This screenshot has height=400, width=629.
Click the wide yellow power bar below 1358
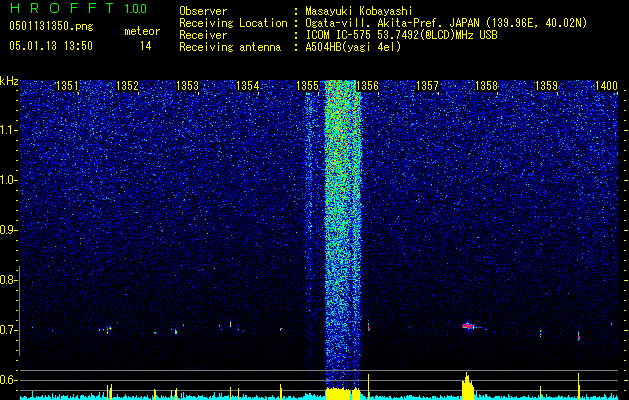[x=468, y=387]
